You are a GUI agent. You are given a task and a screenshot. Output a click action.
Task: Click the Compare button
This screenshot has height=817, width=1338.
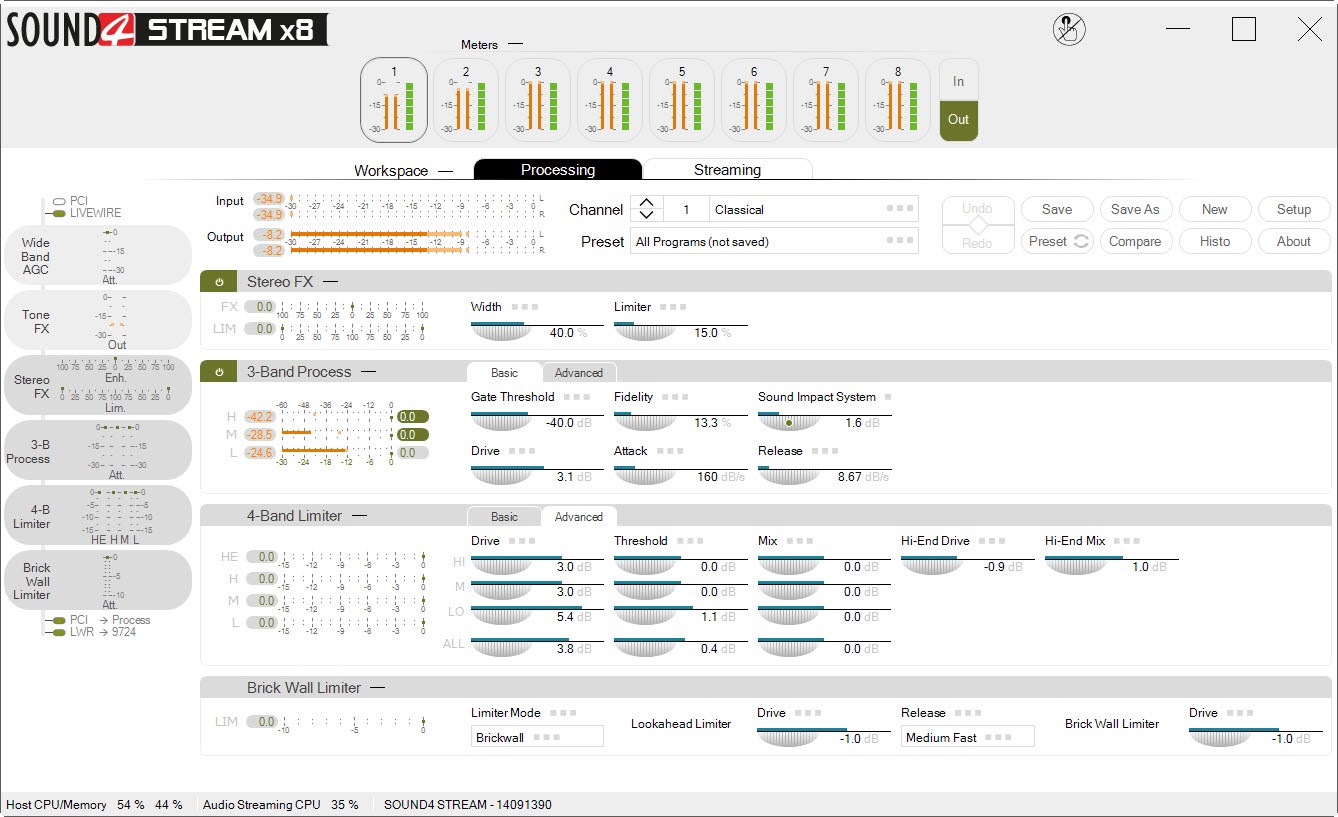point(1135,241)
